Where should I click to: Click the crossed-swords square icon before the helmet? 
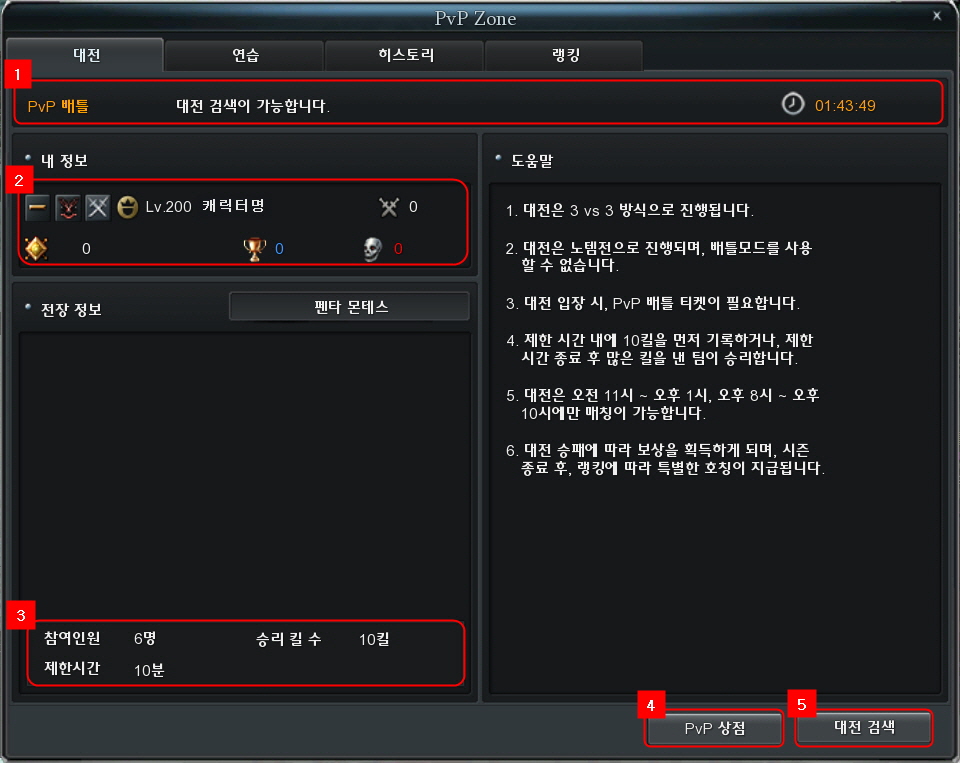pos(97,208)
